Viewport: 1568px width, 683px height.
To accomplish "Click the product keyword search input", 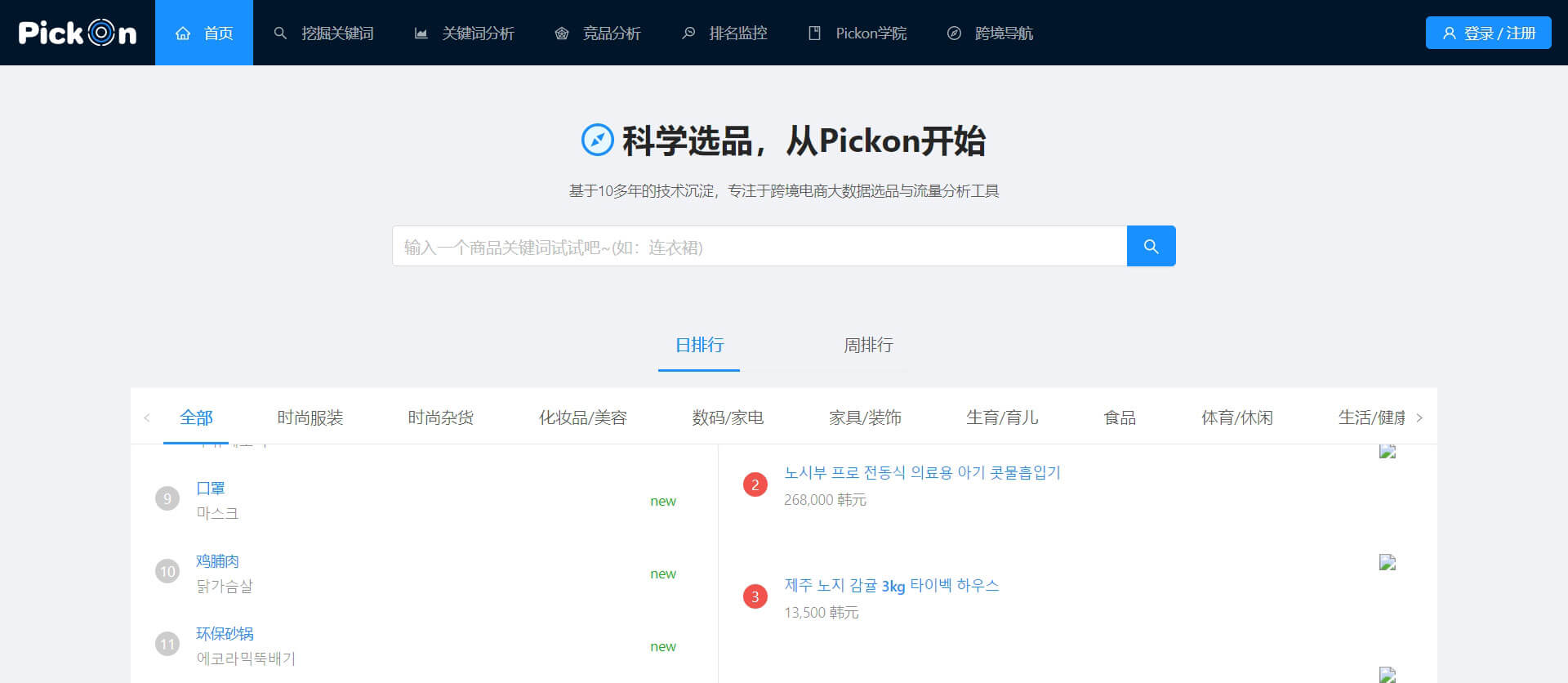I will pos(759,246).
